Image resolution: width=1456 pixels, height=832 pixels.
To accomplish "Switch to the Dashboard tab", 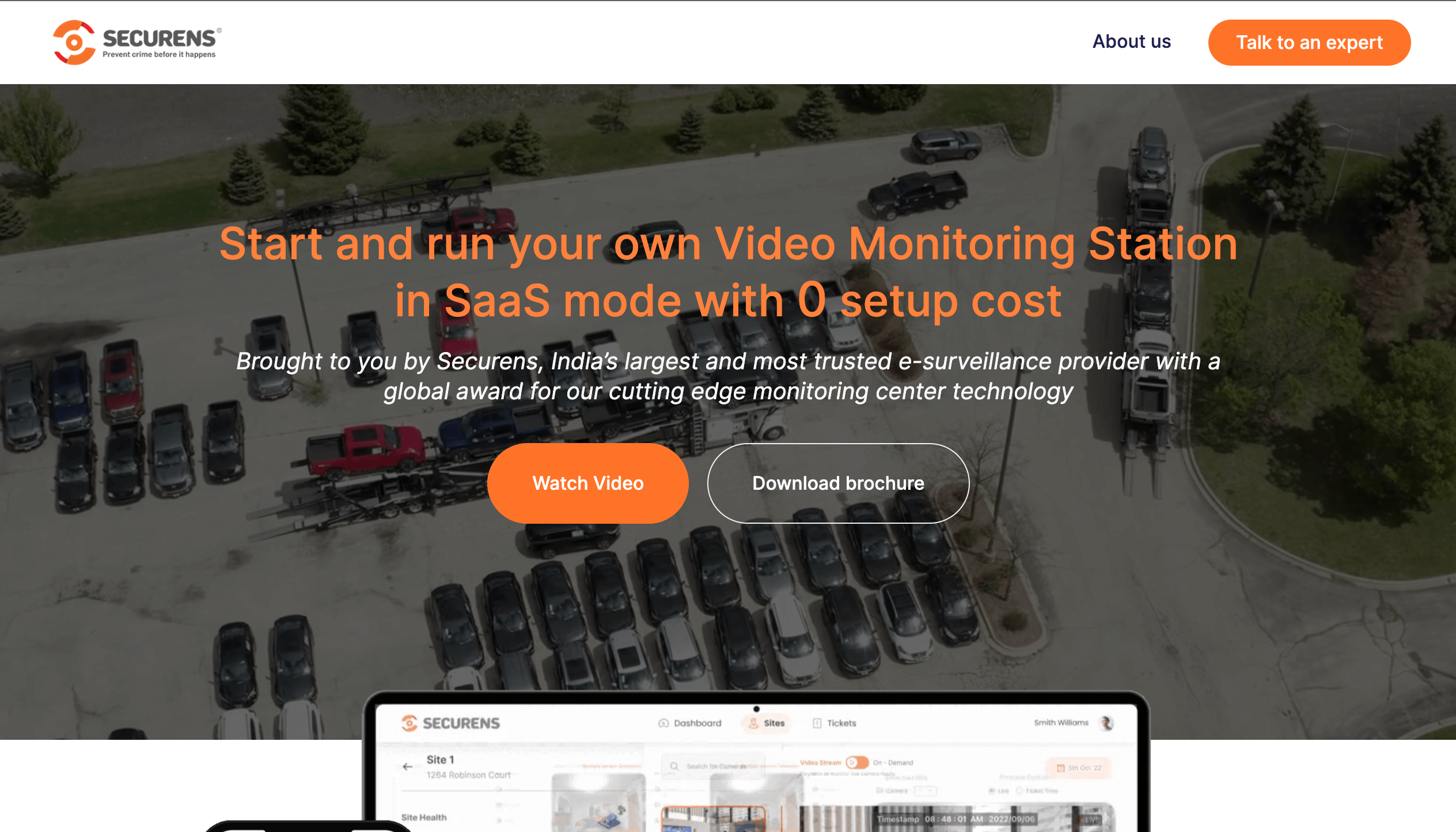I will tap(699, 723).
